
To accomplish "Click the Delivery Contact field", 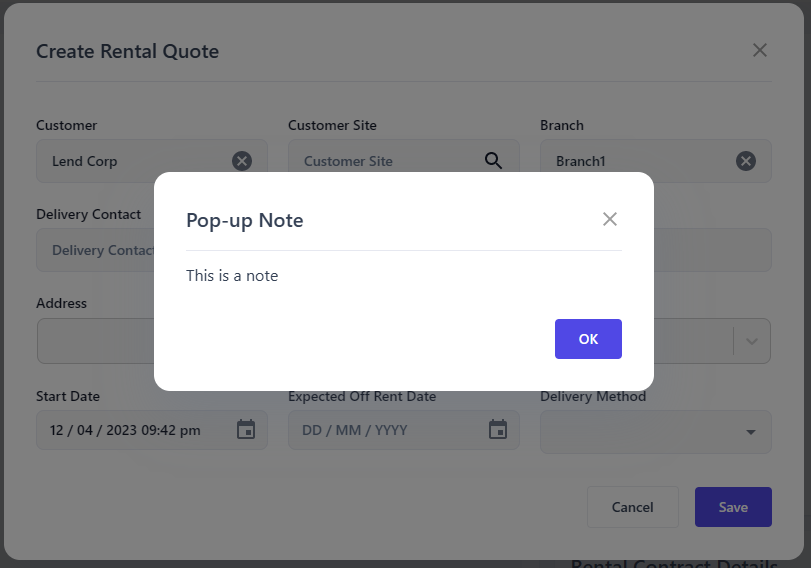I will tap(96, 250).
